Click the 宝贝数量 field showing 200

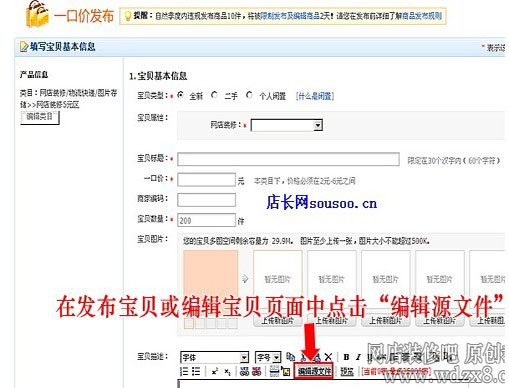206,220
